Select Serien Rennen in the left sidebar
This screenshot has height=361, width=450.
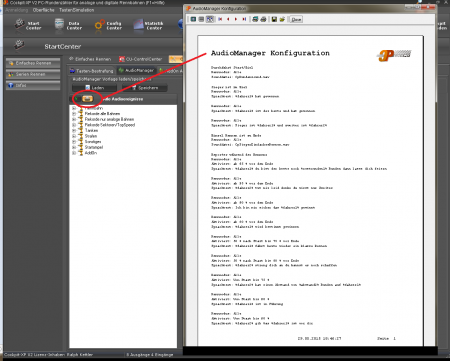(x=33, y=74)
